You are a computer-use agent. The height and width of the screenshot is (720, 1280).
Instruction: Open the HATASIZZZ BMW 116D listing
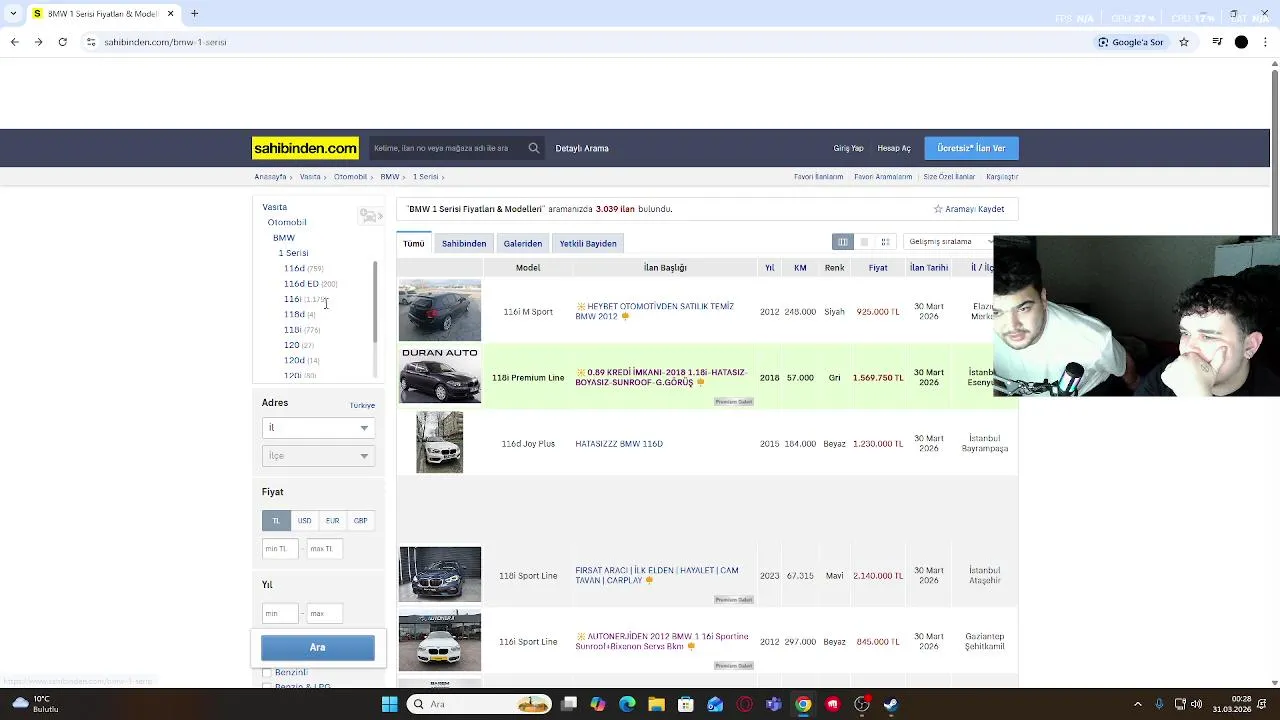619,444
